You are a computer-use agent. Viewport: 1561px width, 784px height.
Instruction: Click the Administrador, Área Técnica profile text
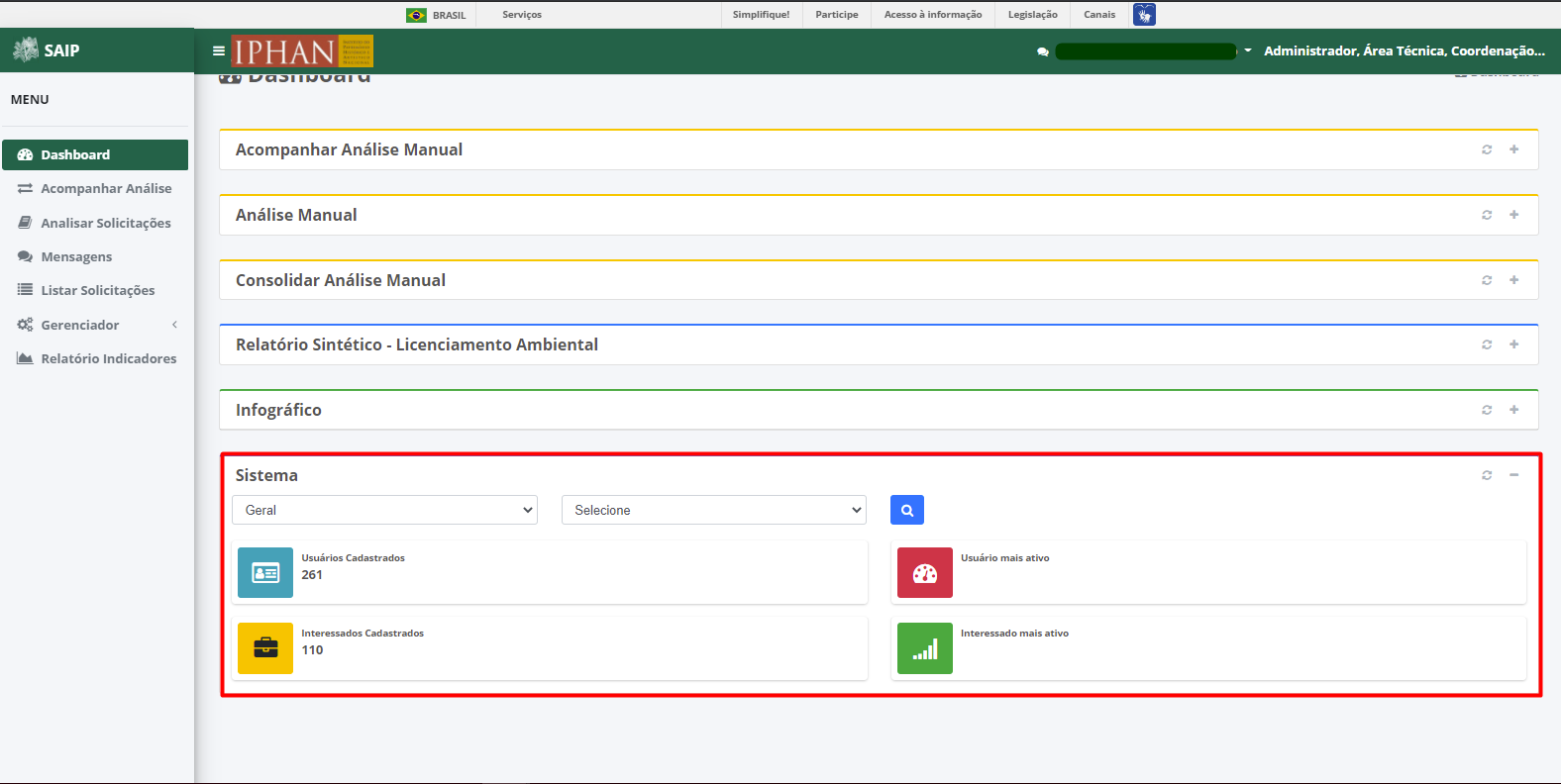tap(1405, 50)
